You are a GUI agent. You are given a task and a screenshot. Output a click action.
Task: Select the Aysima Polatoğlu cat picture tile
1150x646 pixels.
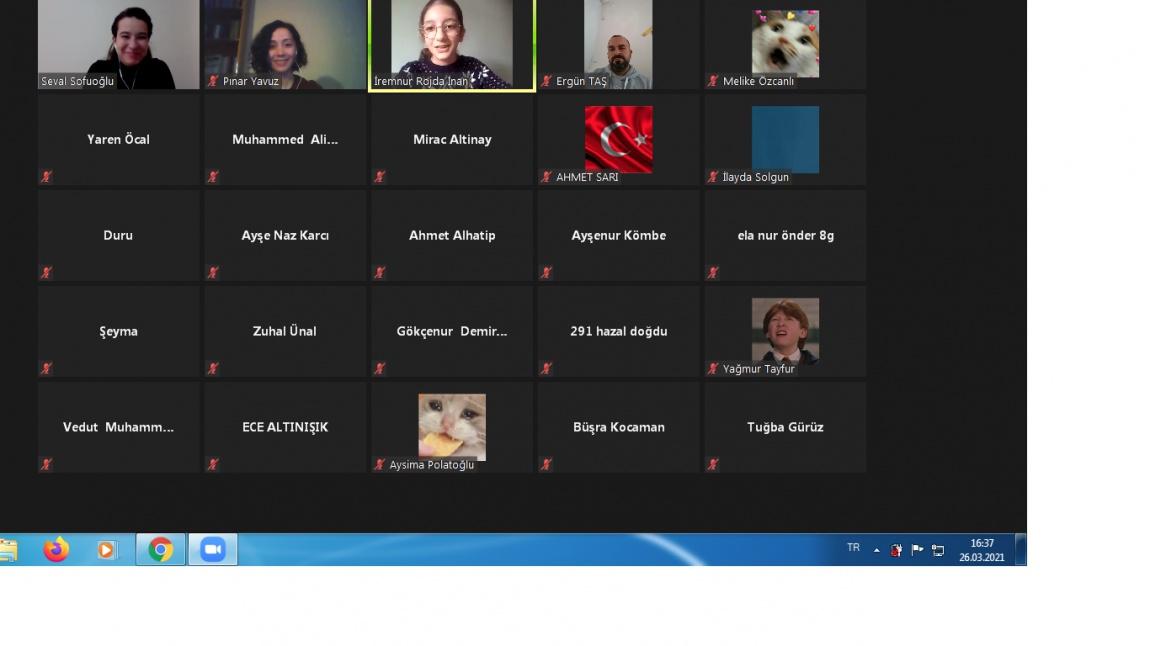[x=452, y=427]
